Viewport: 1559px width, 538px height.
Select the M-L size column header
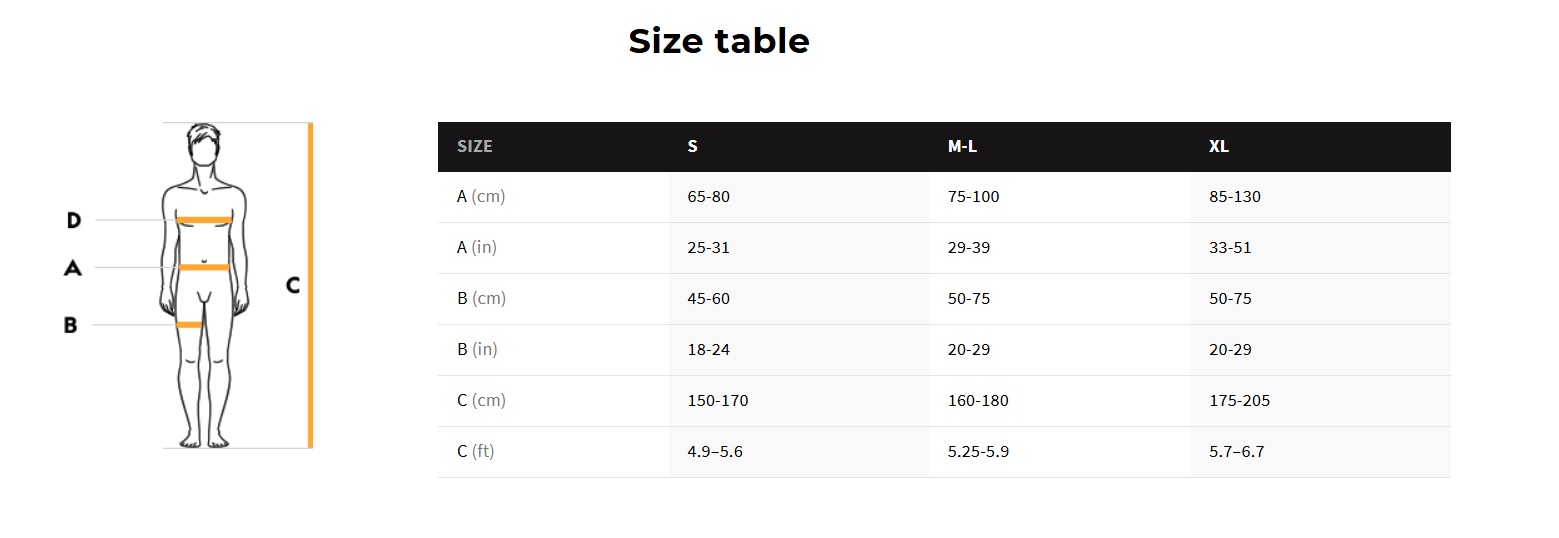(x=962, y=146)
